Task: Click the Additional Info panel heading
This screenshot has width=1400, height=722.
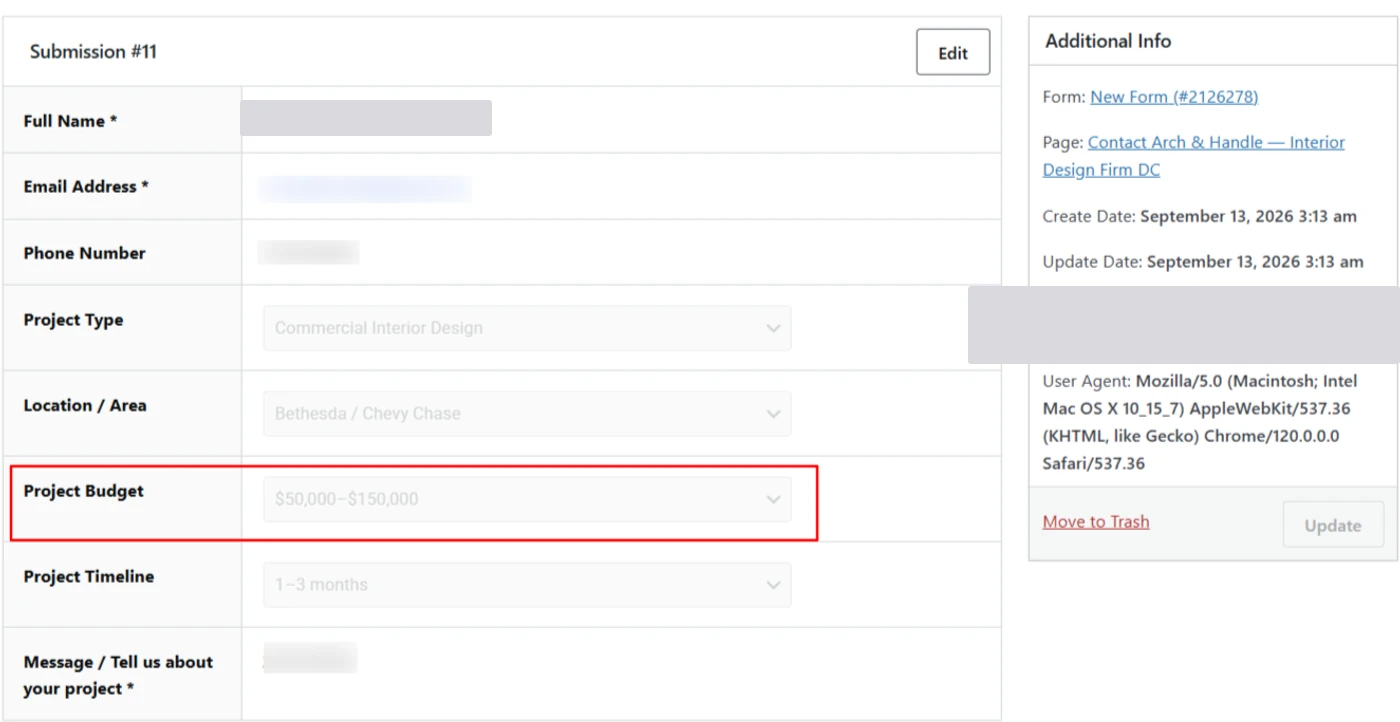Action: point(1108,41)
